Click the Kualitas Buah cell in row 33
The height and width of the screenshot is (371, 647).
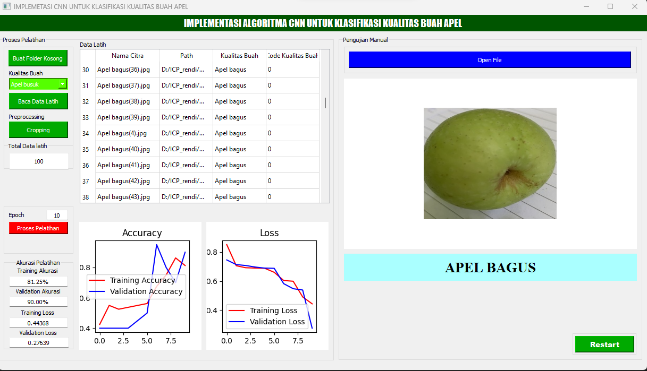click(x=239, y=117)
